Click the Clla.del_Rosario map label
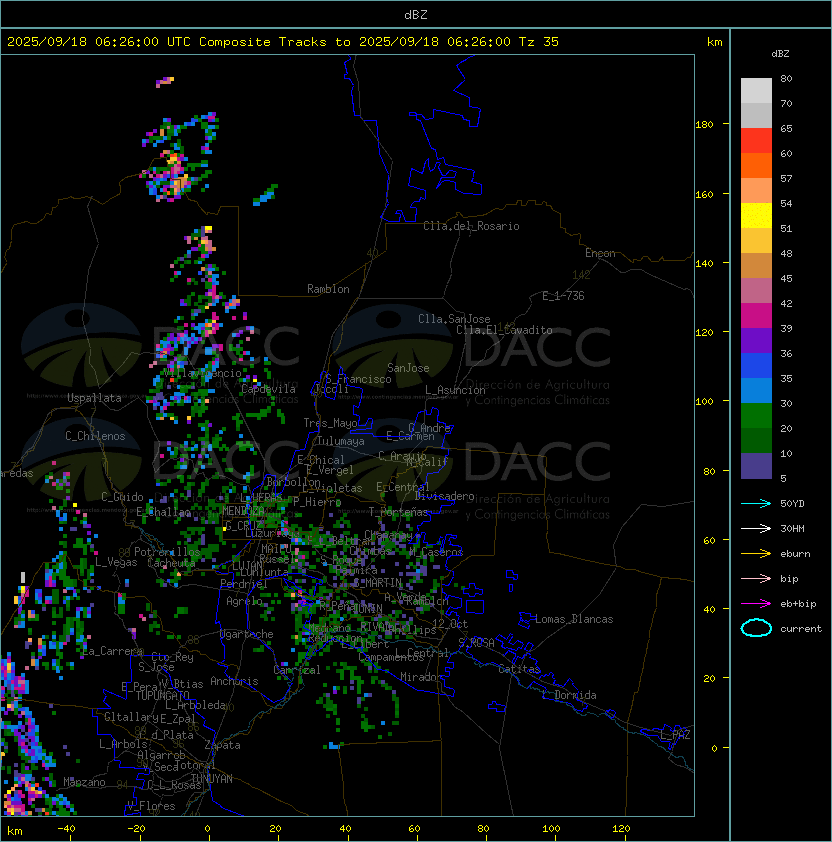The width and height of the screenshot is (832, 842). tap(471, 226)
